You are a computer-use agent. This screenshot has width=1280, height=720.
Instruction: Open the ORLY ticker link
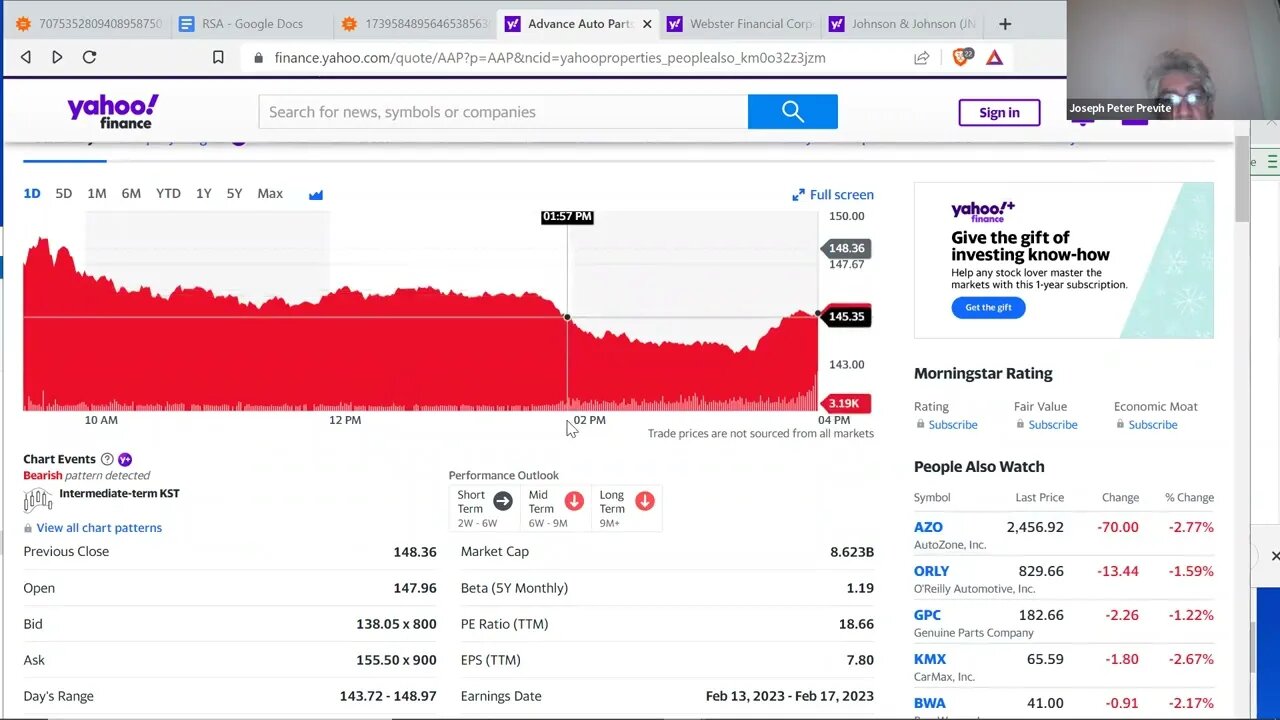[931, 571]
